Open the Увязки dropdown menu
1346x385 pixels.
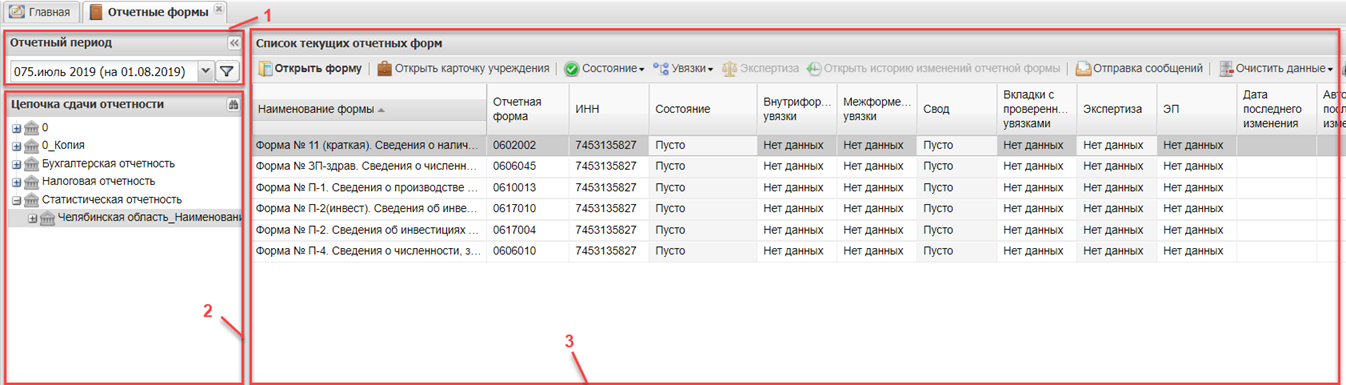pyautogui.click(x=683, y=69)
